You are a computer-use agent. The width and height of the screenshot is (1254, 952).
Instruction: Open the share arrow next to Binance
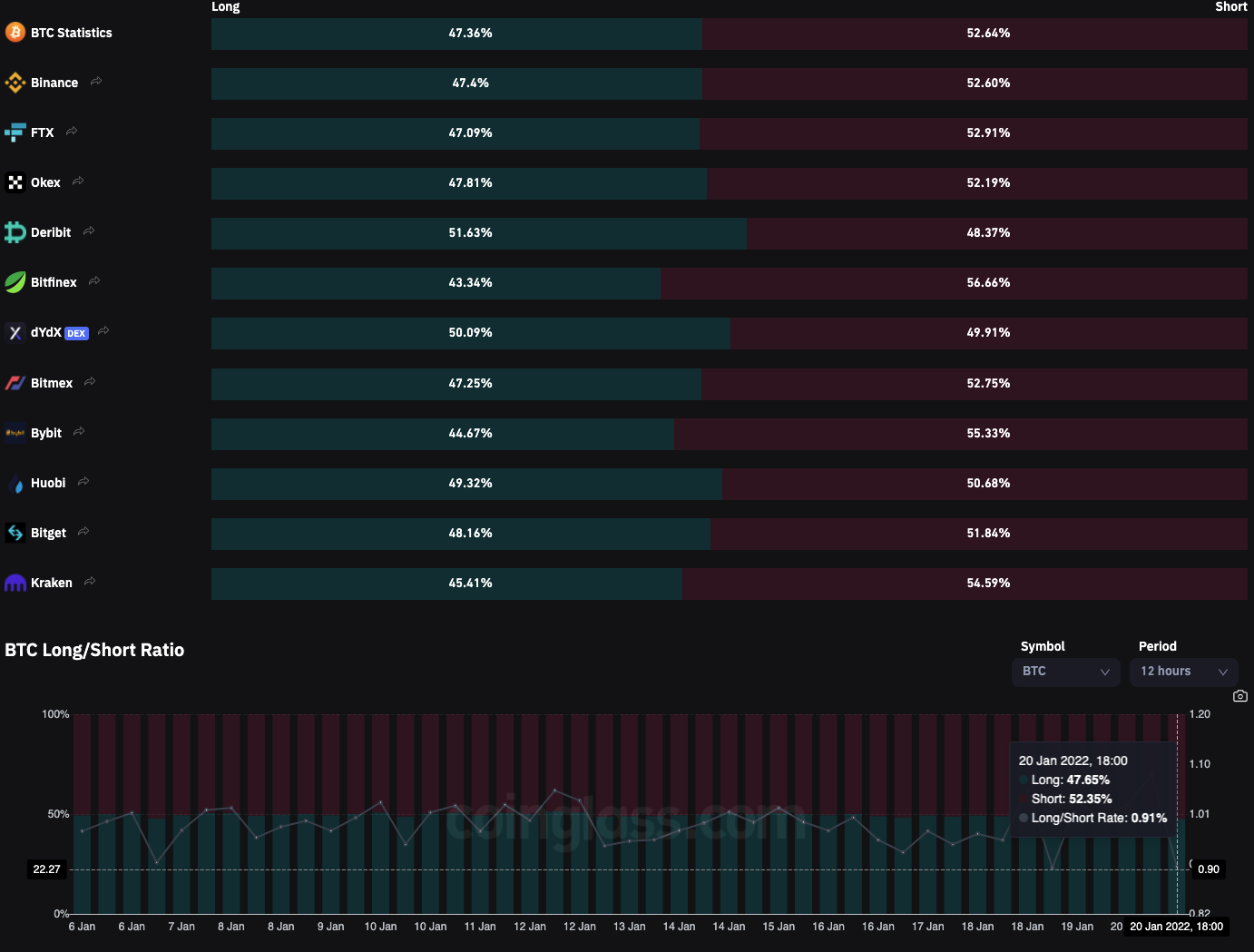(x=96, y=82)
